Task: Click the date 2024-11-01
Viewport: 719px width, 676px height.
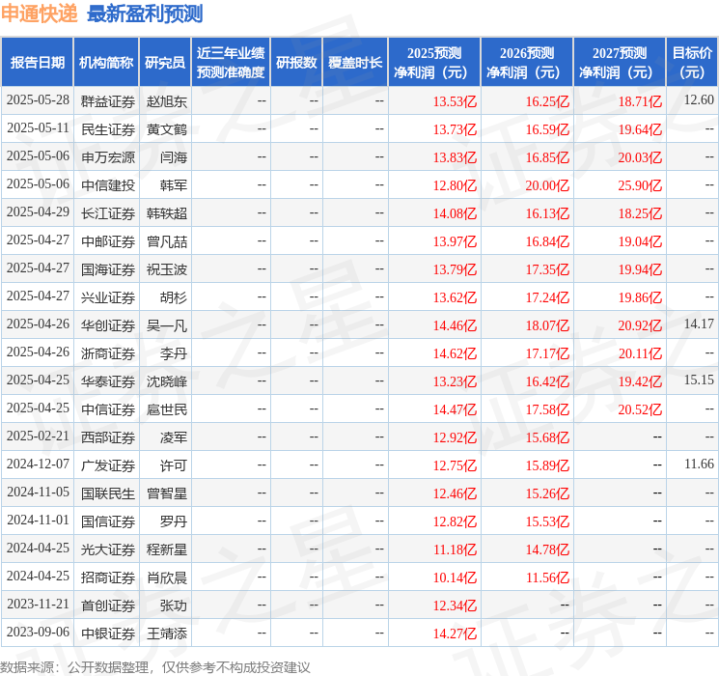Action: [x=38, y=520]
